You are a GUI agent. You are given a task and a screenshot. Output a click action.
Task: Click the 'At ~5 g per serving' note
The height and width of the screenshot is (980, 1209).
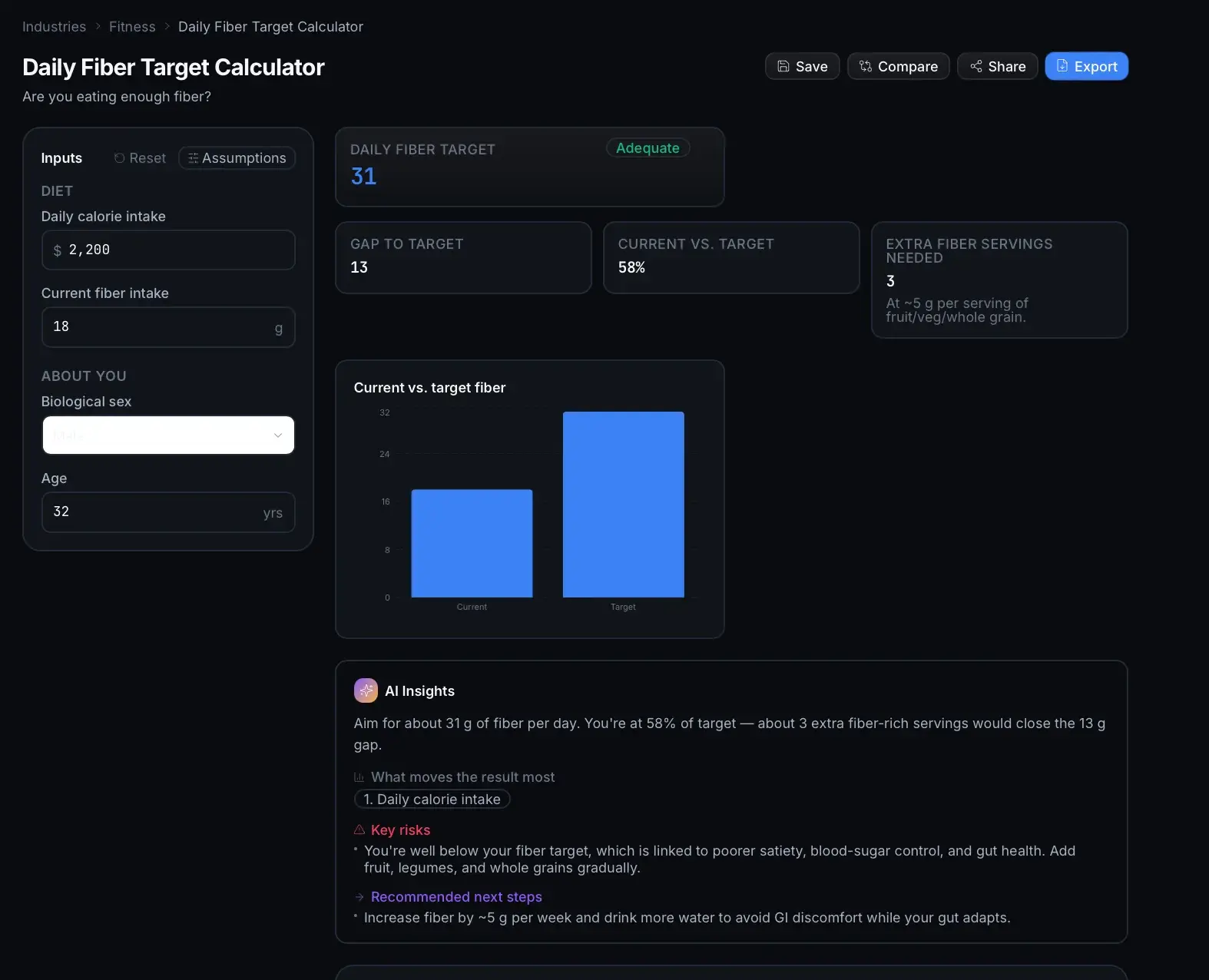click(957, 310)
